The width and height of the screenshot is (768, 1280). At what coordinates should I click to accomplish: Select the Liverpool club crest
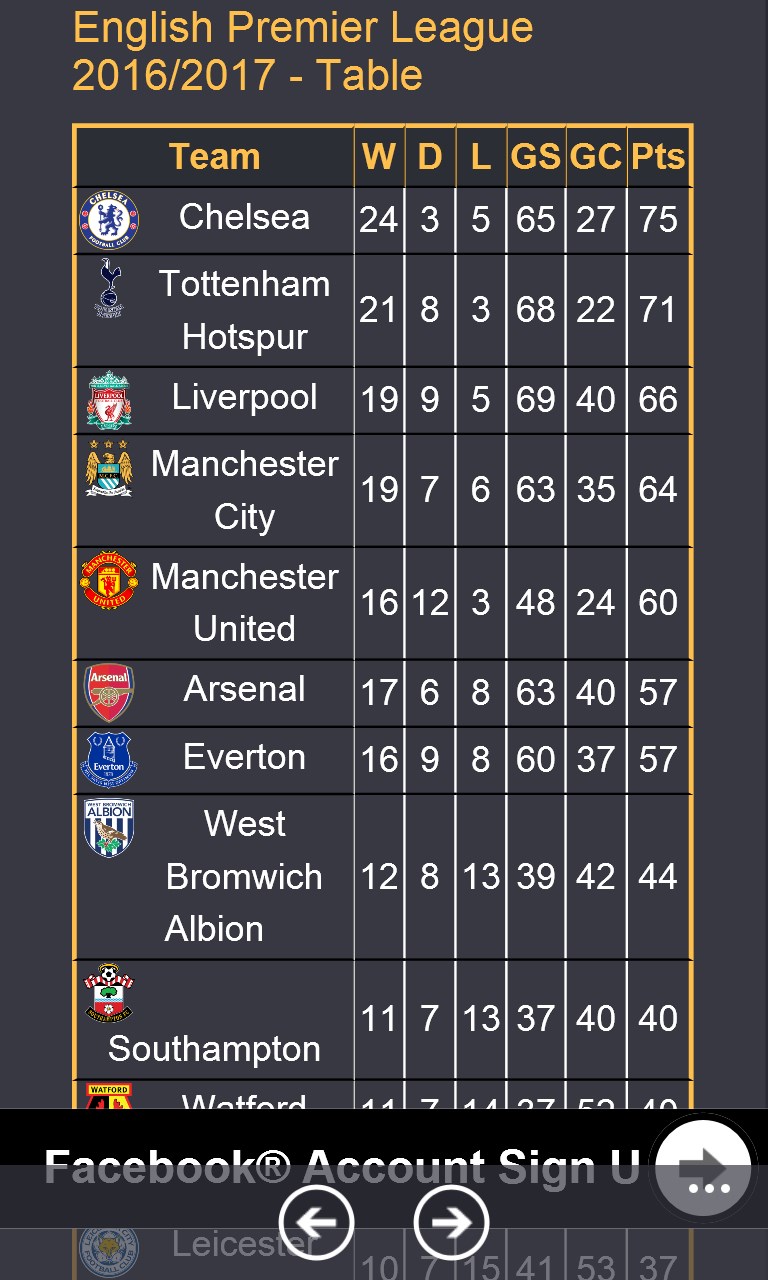click(109, 400)
